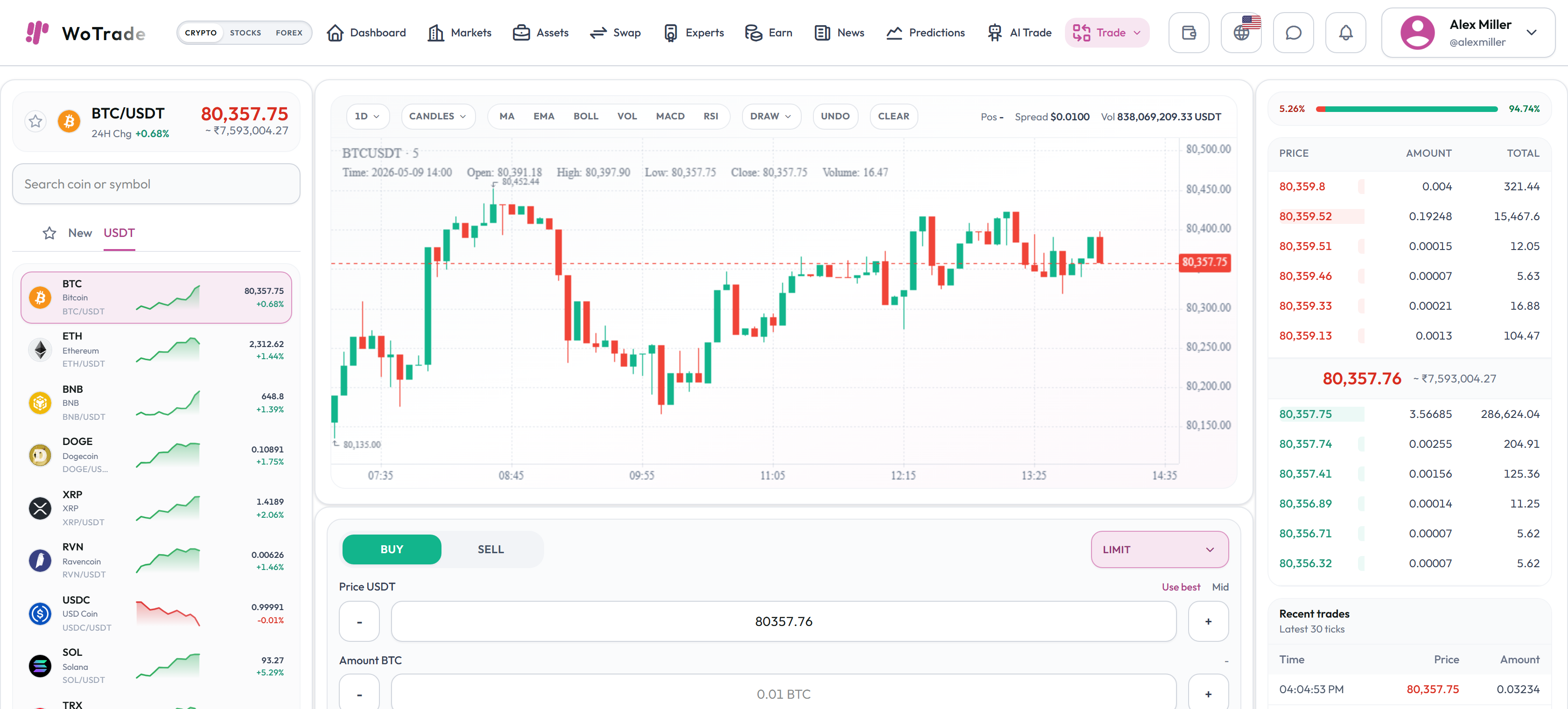
Task: Click the Swap arrows icon
Action: [598, 33]
